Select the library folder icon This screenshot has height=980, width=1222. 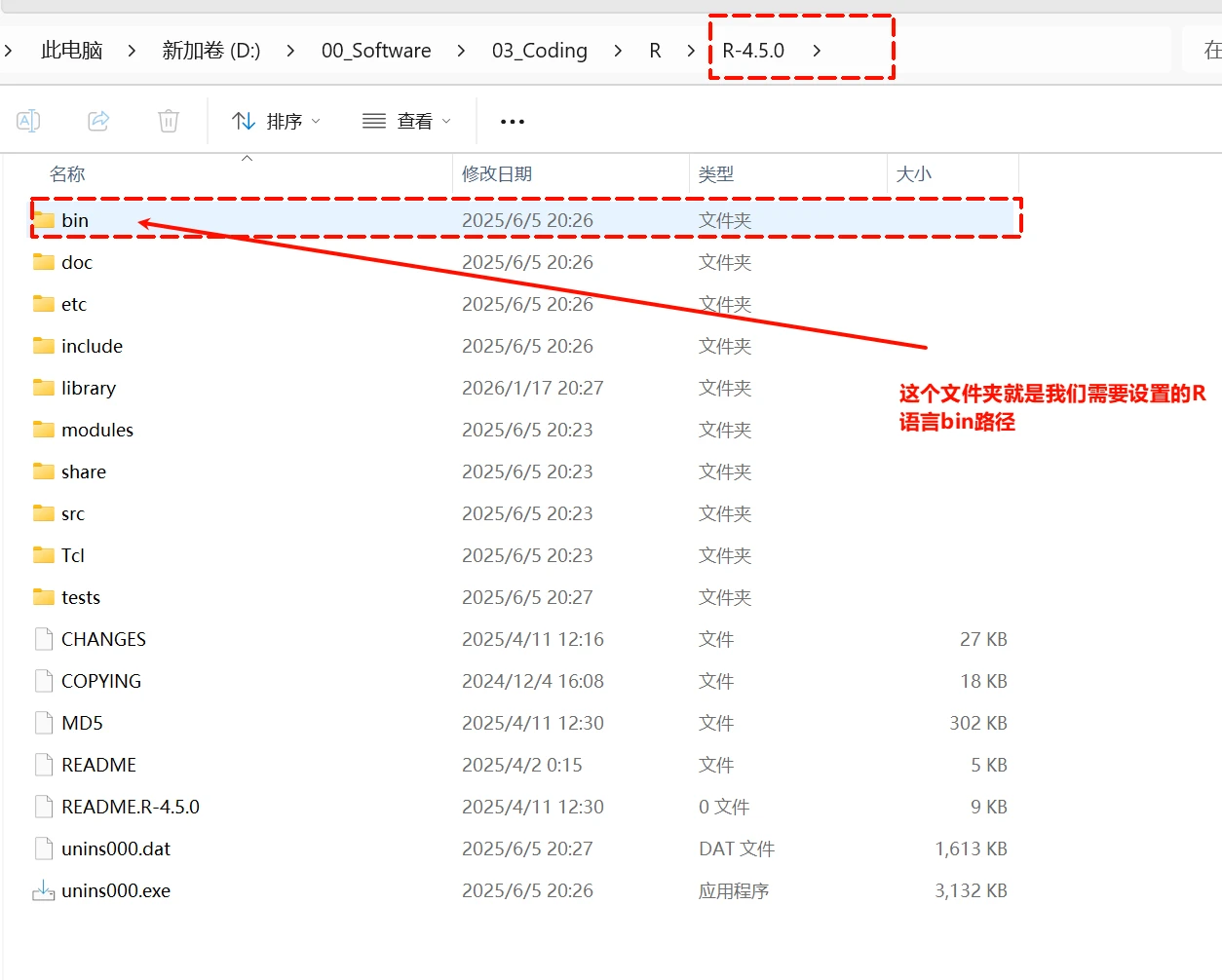pyautogui.click(x=44, y=388)
